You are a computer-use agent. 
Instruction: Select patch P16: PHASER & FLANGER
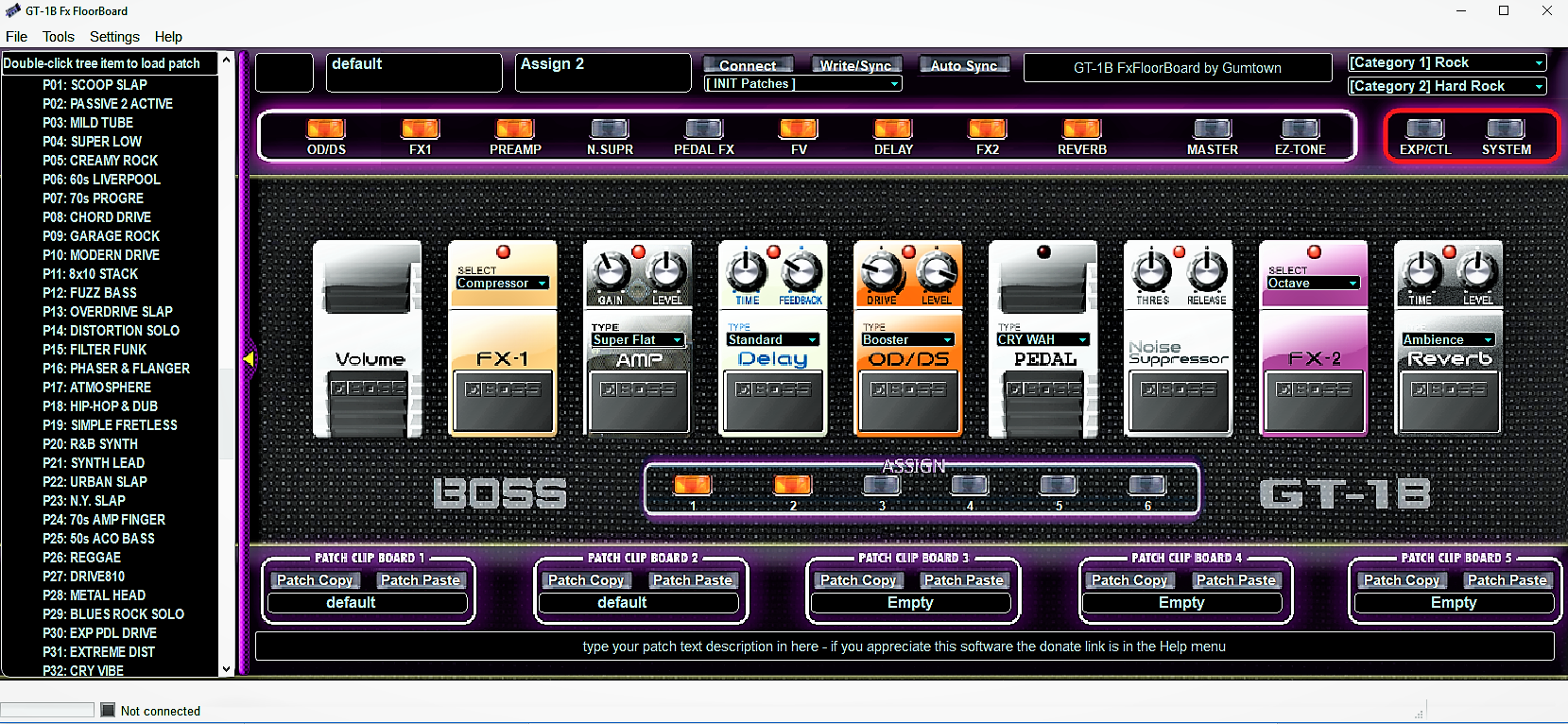click(116, 369)
